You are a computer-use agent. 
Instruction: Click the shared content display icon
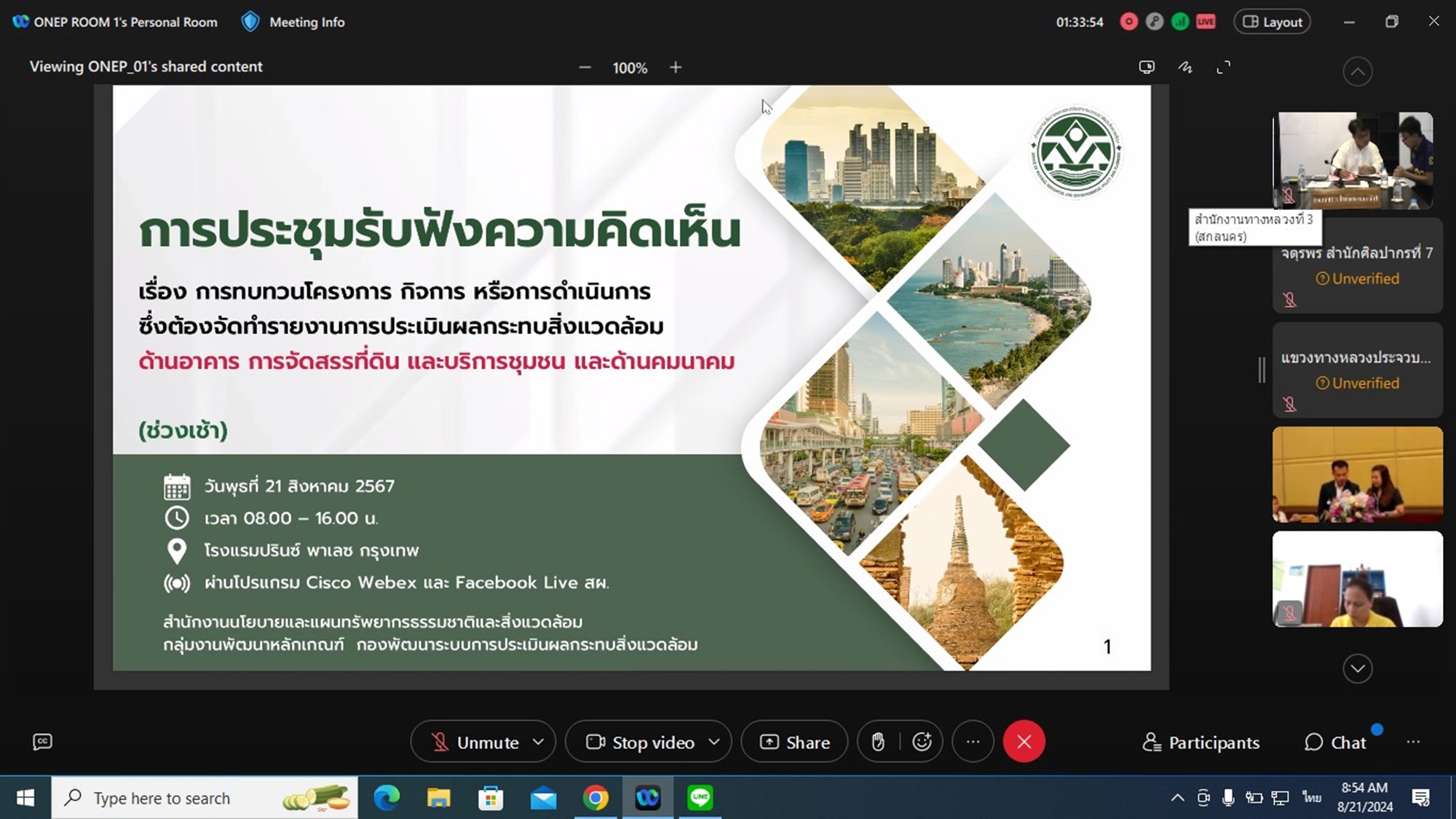click(x=1147, y=67)
